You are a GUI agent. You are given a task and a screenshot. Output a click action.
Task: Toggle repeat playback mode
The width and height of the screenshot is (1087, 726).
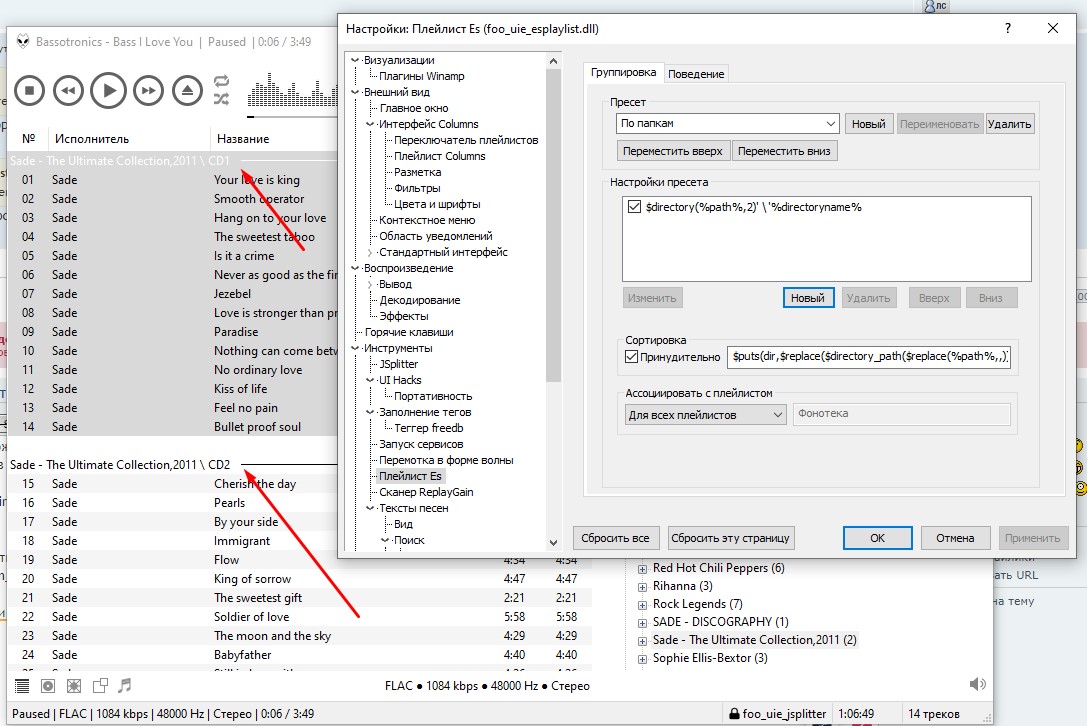(x=221, y=81)
